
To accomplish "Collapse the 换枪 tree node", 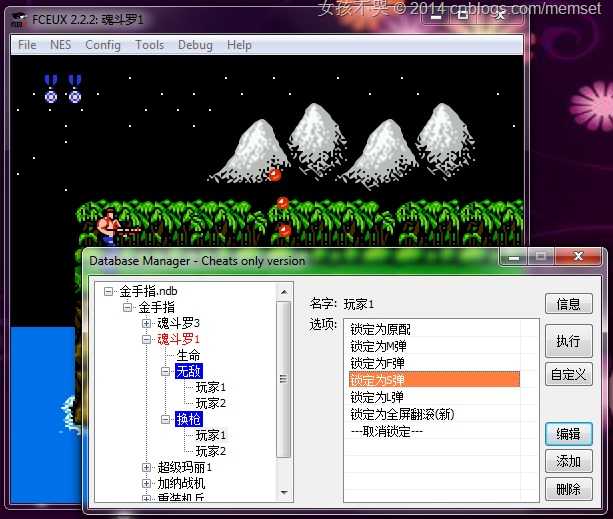I will point(165,419).
